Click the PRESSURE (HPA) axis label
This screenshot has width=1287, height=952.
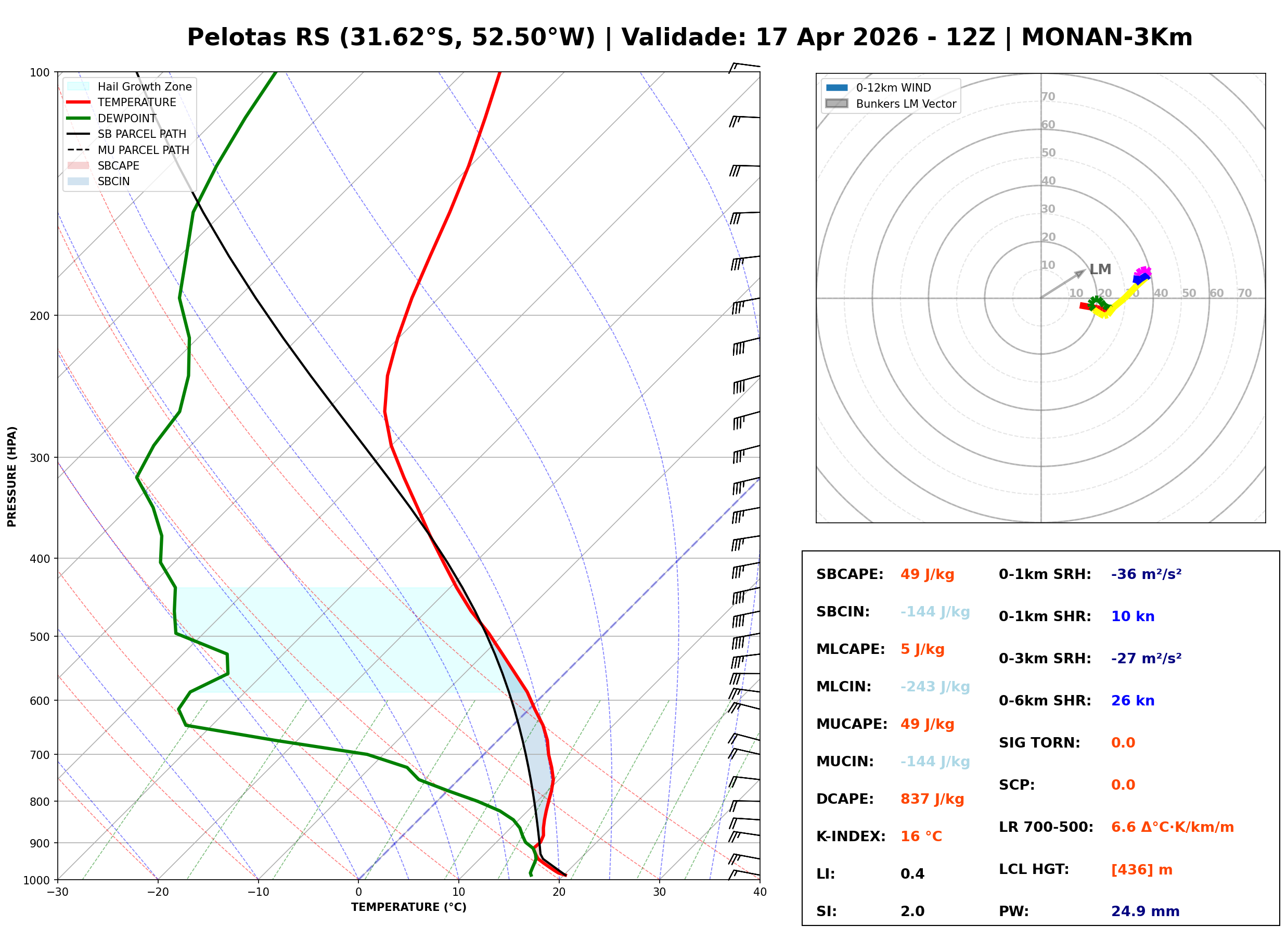(12, 476)
